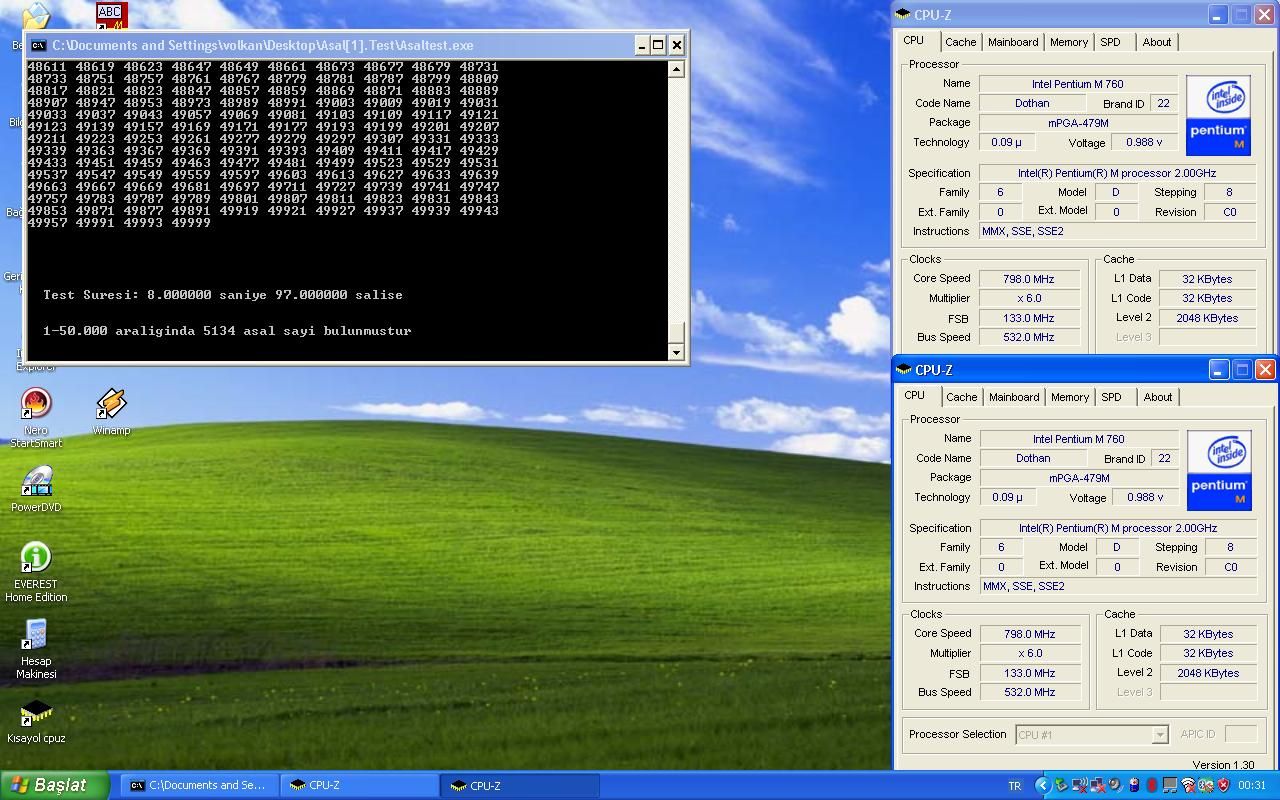1280x800 pixels.
Task: Click the console scrollbar up arrow
Action: point(676,69)
